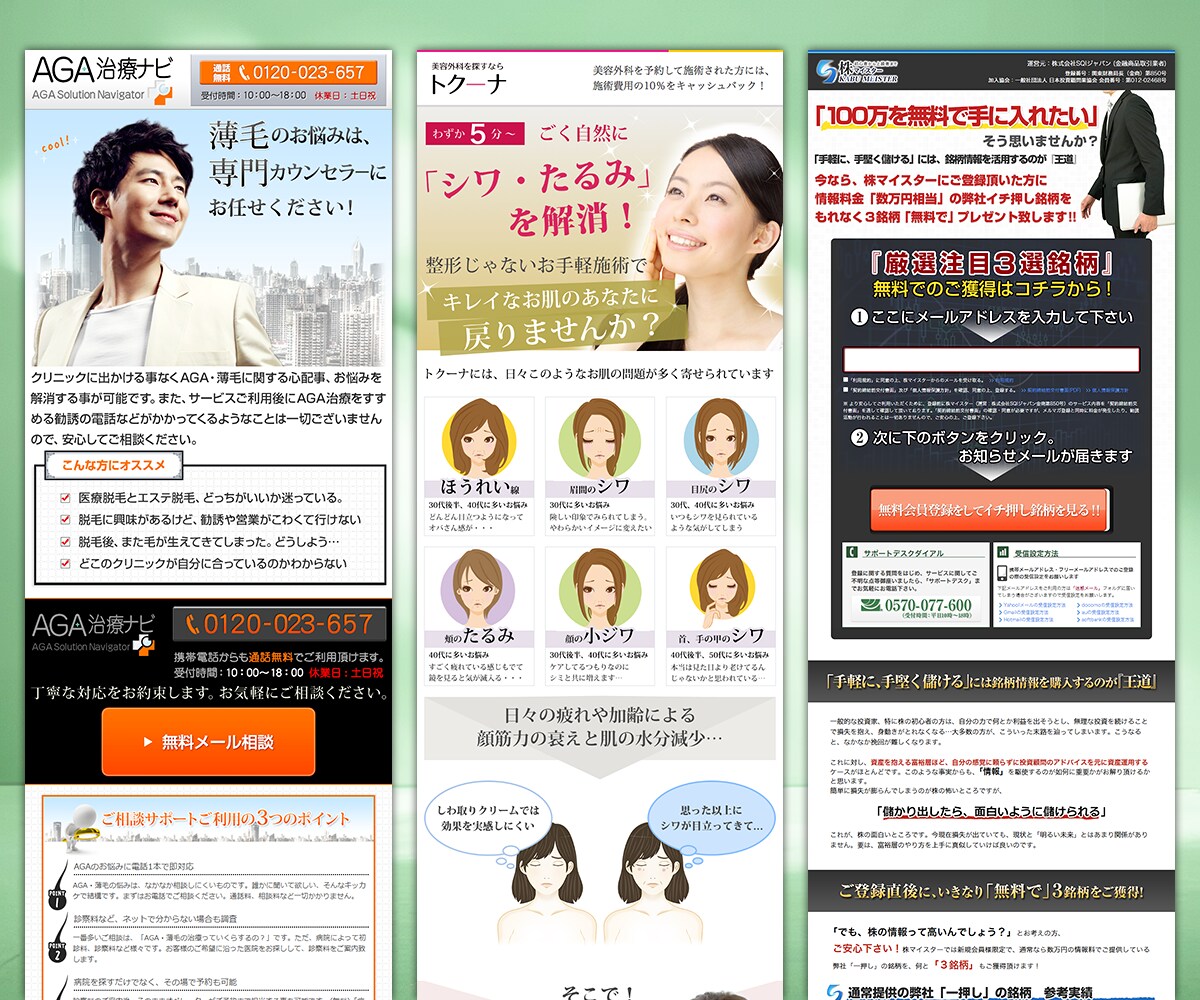This screenshot has height=1000, width=1200.
Task: Click the 株マイスター KABU MEISTER logo
Action: (857, 70)
